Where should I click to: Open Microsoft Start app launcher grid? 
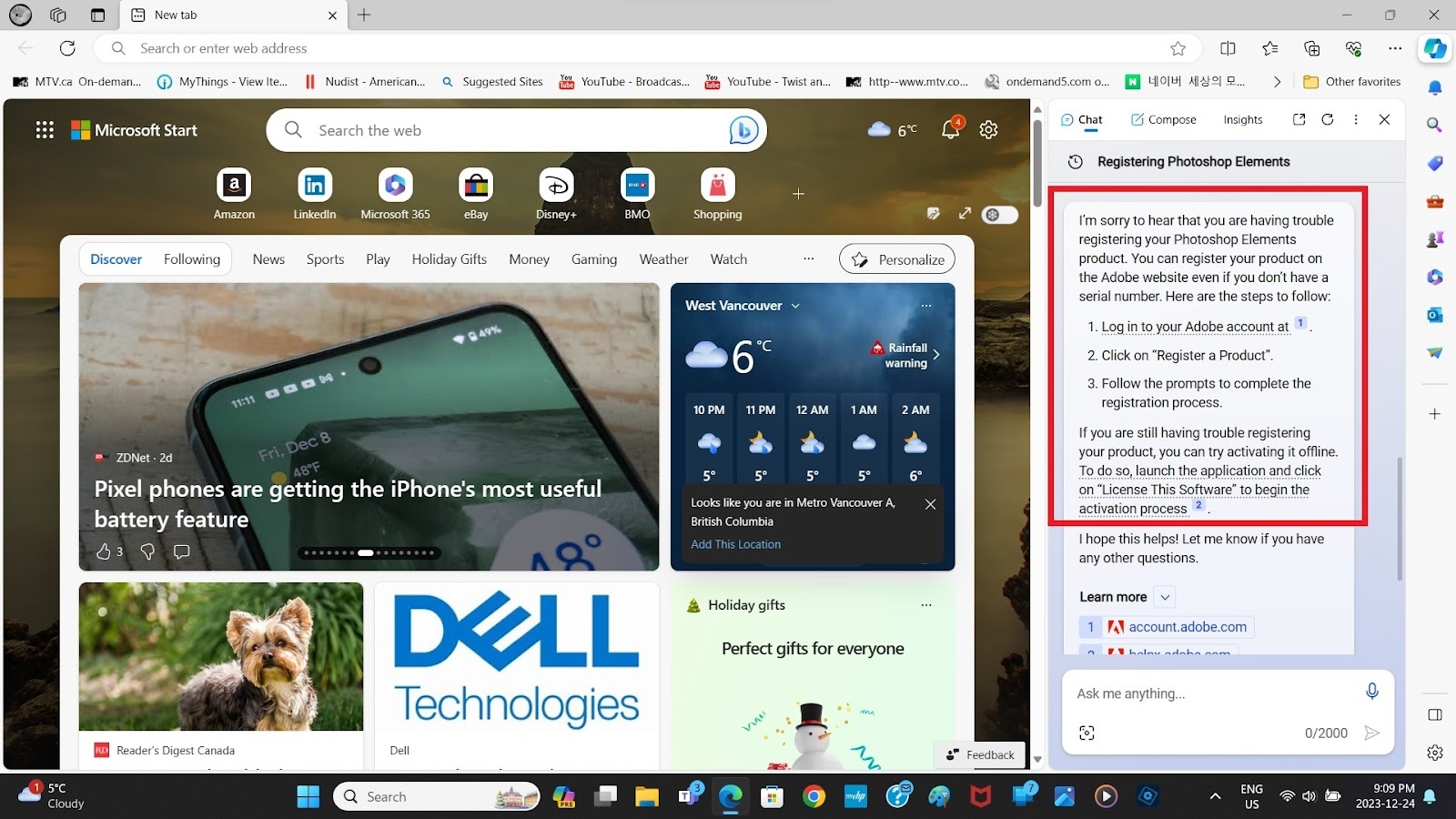[45, 130]
